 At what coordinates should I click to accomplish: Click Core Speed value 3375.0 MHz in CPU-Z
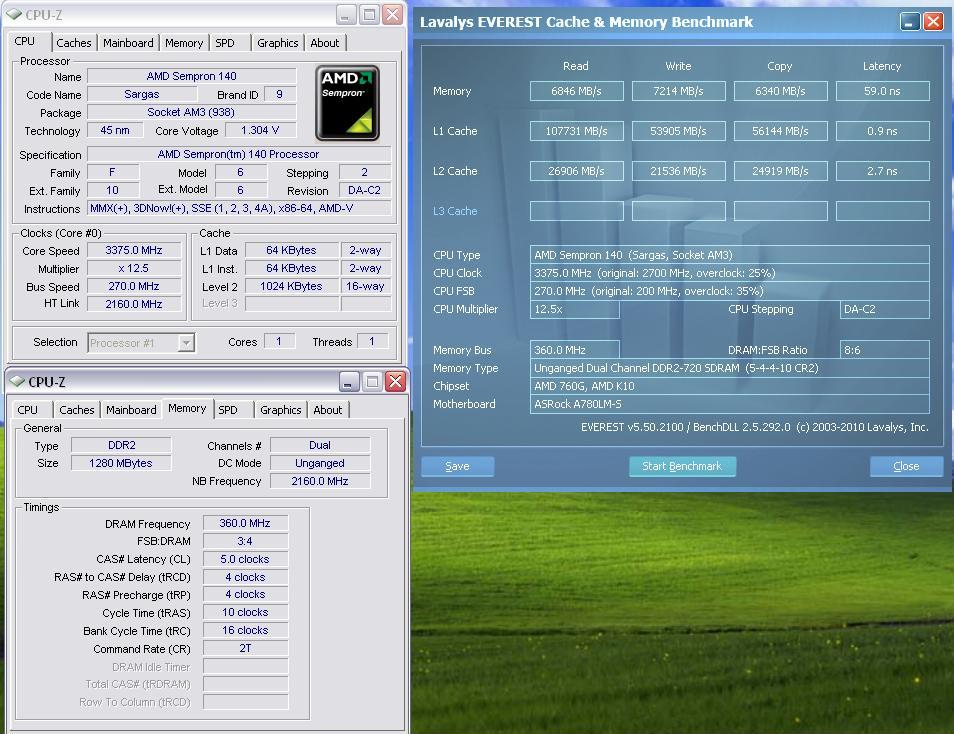[134, 250]
